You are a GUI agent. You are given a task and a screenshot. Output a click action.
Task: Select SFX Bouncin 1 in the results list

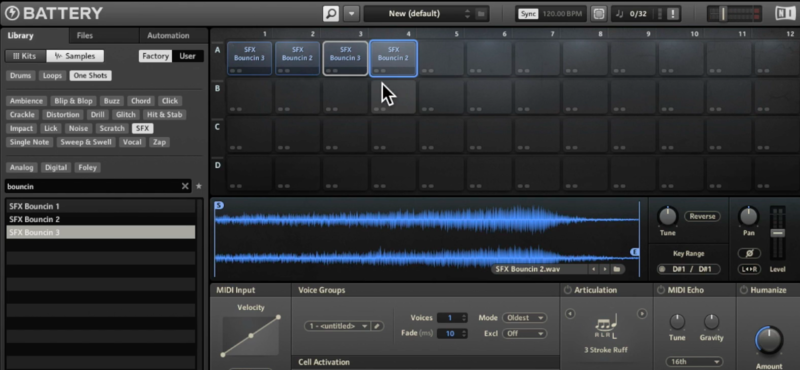(x=101, y=206)
